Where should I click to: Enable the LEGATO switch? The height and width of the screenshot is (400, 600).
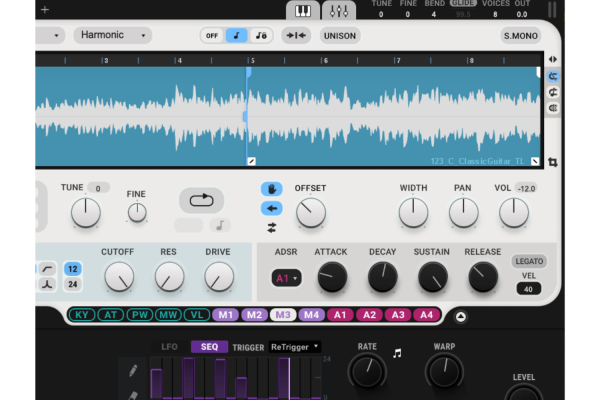click(529, 262)
